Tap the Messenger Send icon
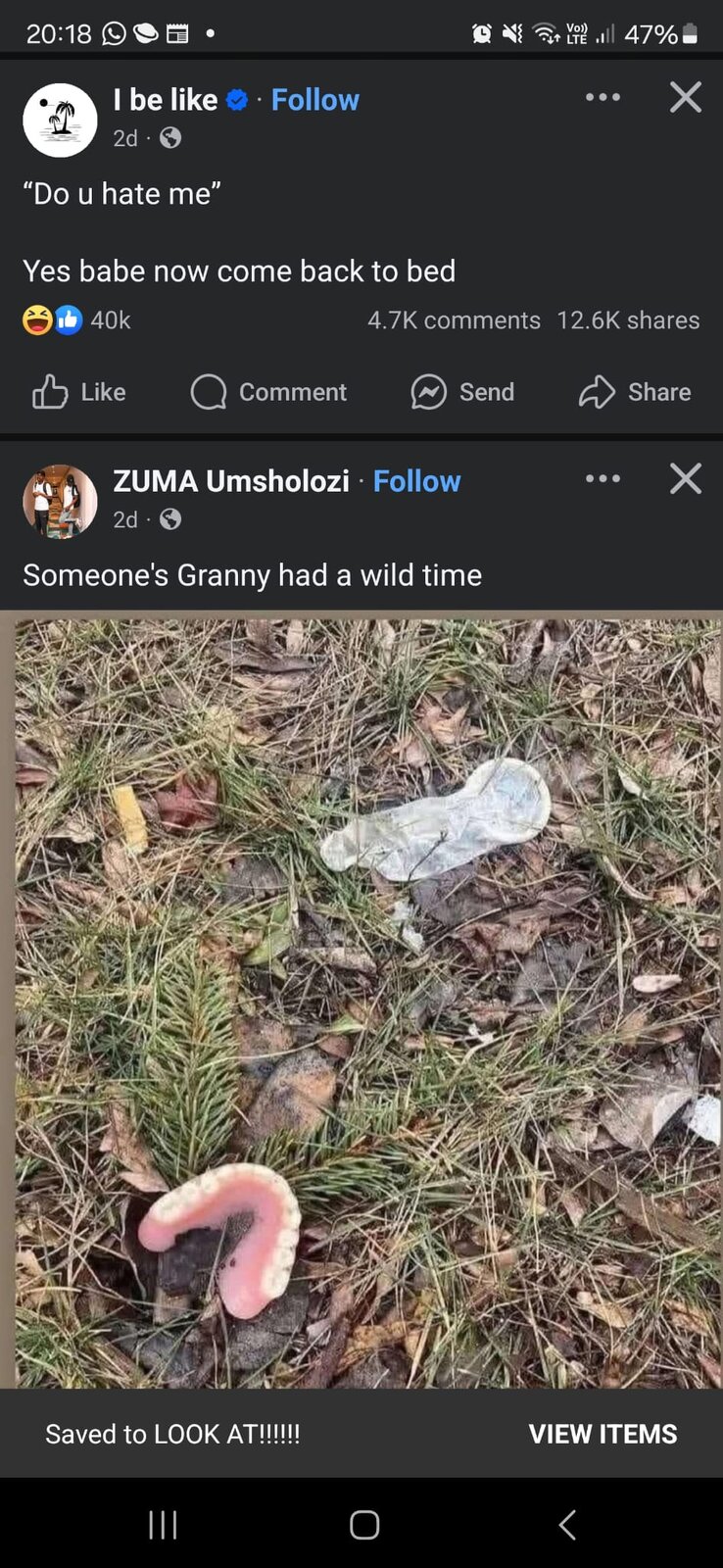Screen dimensions: 723x1568 429,392
